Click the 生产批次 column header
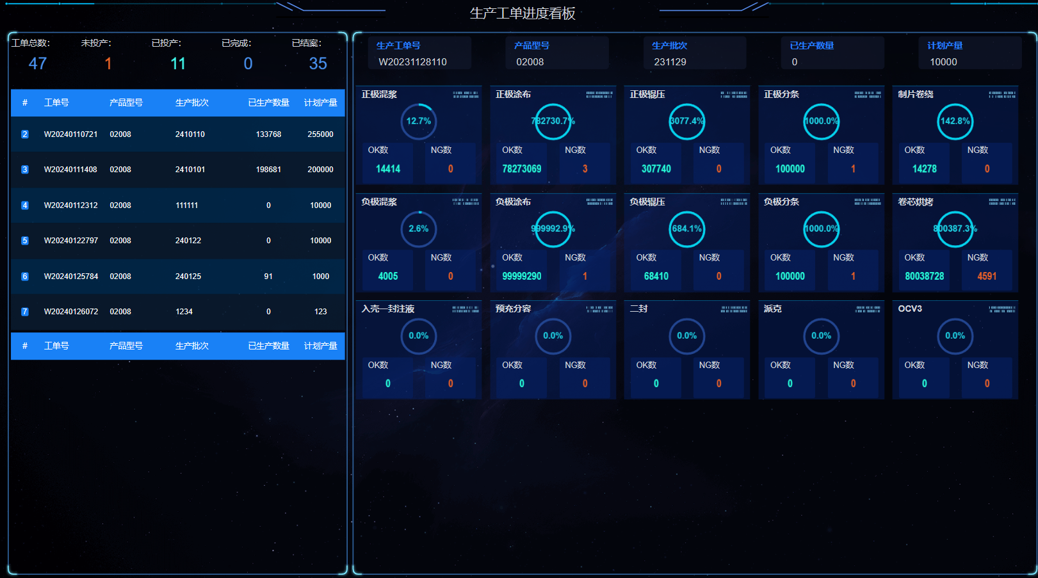Viewport: 1038px width, 578px height. pyautogui.click(x=192, y=103)
